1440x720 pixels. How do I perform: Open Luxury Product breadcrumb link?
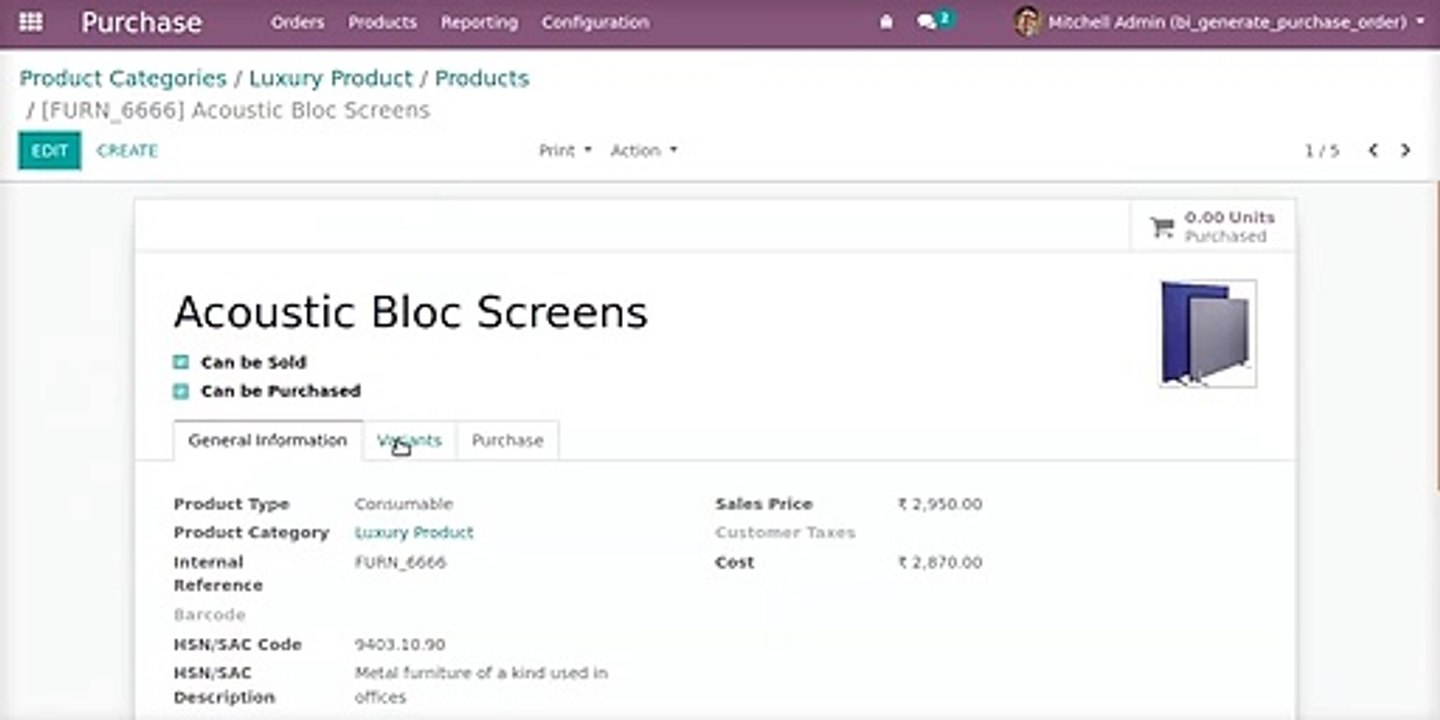[x=331, y=78]
